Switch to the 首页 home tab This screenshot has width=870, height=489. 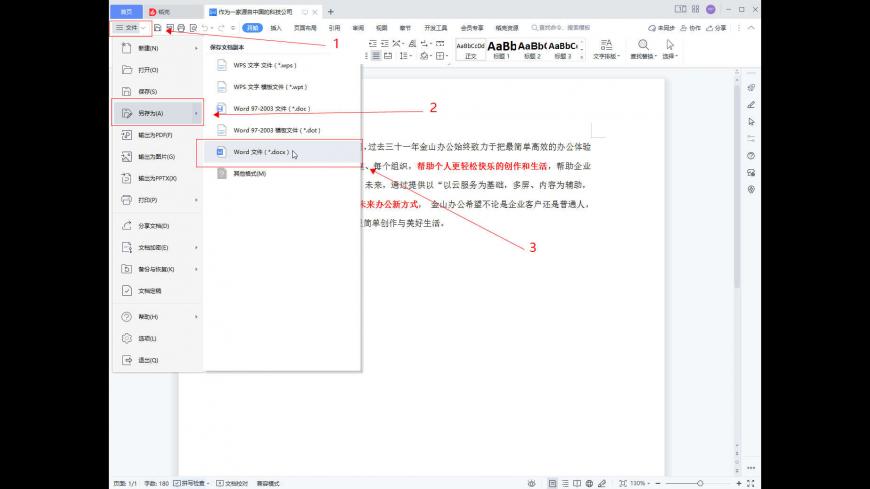click(127, 12)
